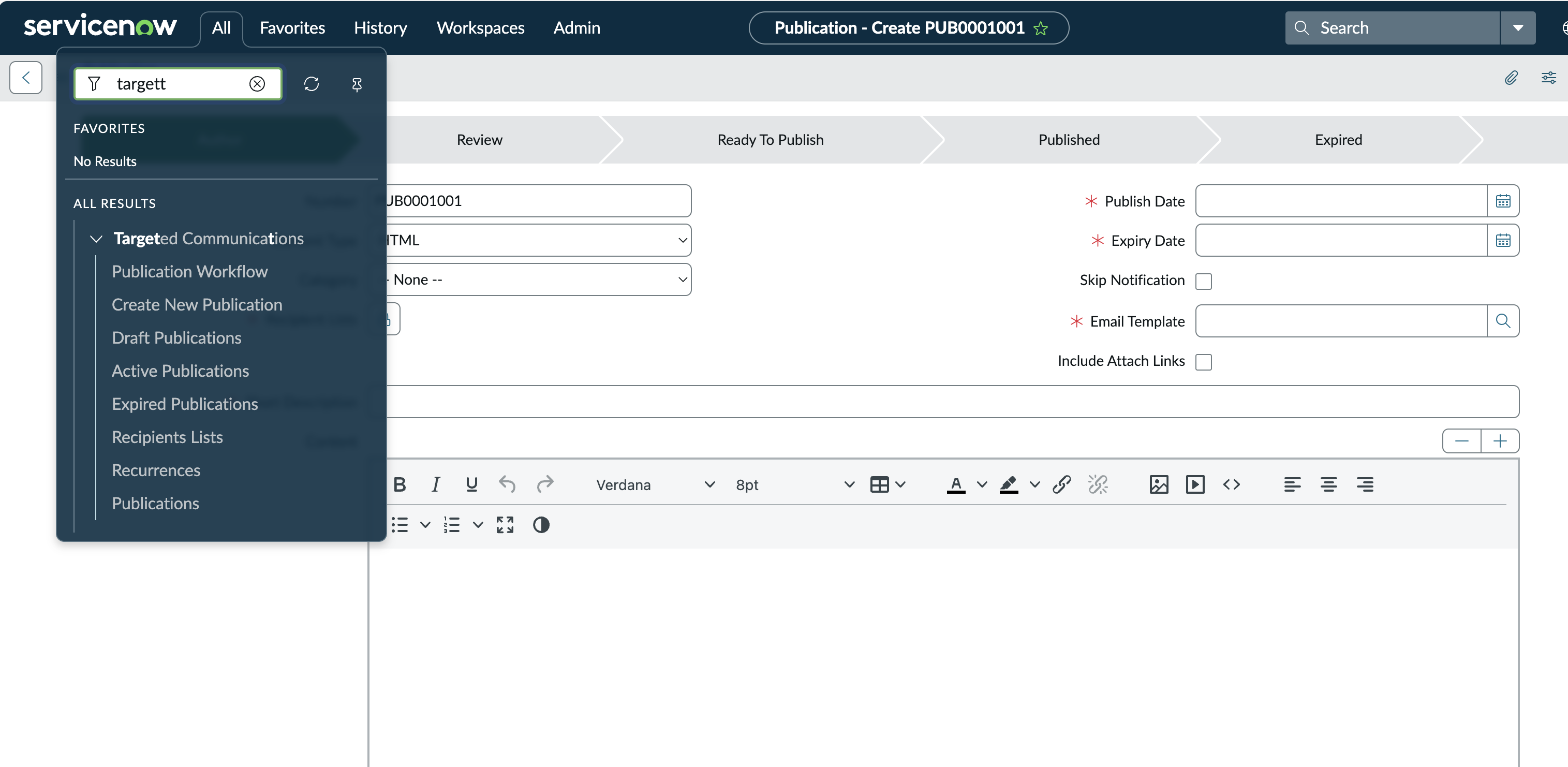Open Active Publications link

click(180, 371)
